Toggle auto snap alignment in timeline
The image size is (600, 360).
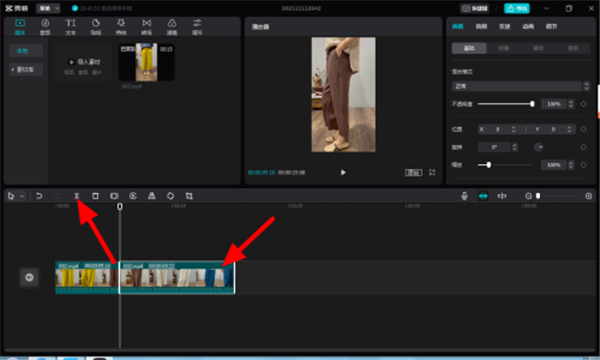click(x=502, y=196)
